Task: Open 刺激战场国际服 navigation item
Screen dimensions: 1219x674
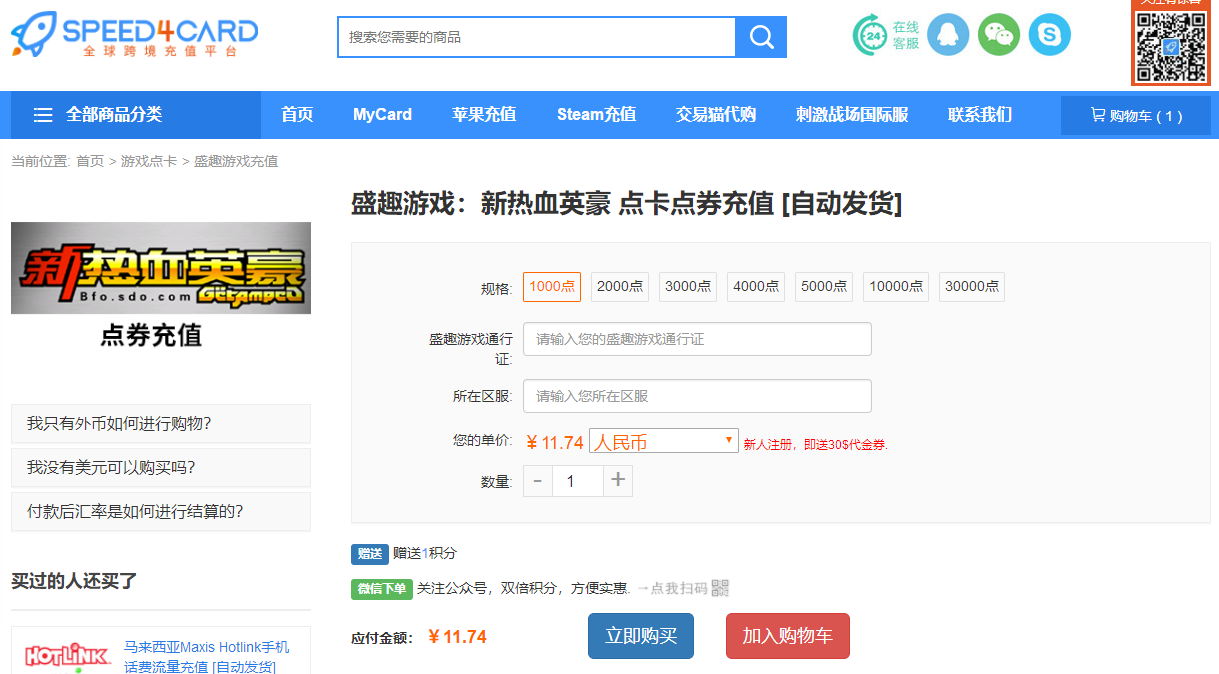Action: pyautogui.click(x=852, y=115)
